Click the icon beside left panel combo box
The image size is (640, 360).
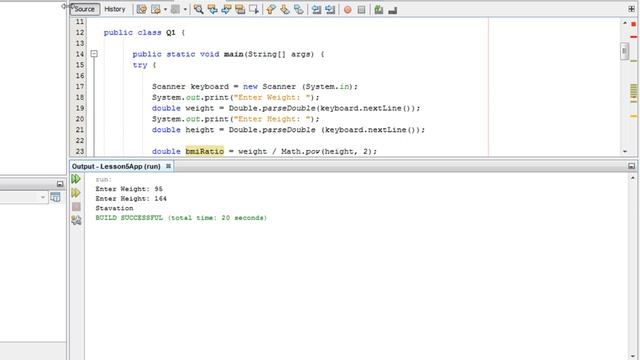coord(56,198)
